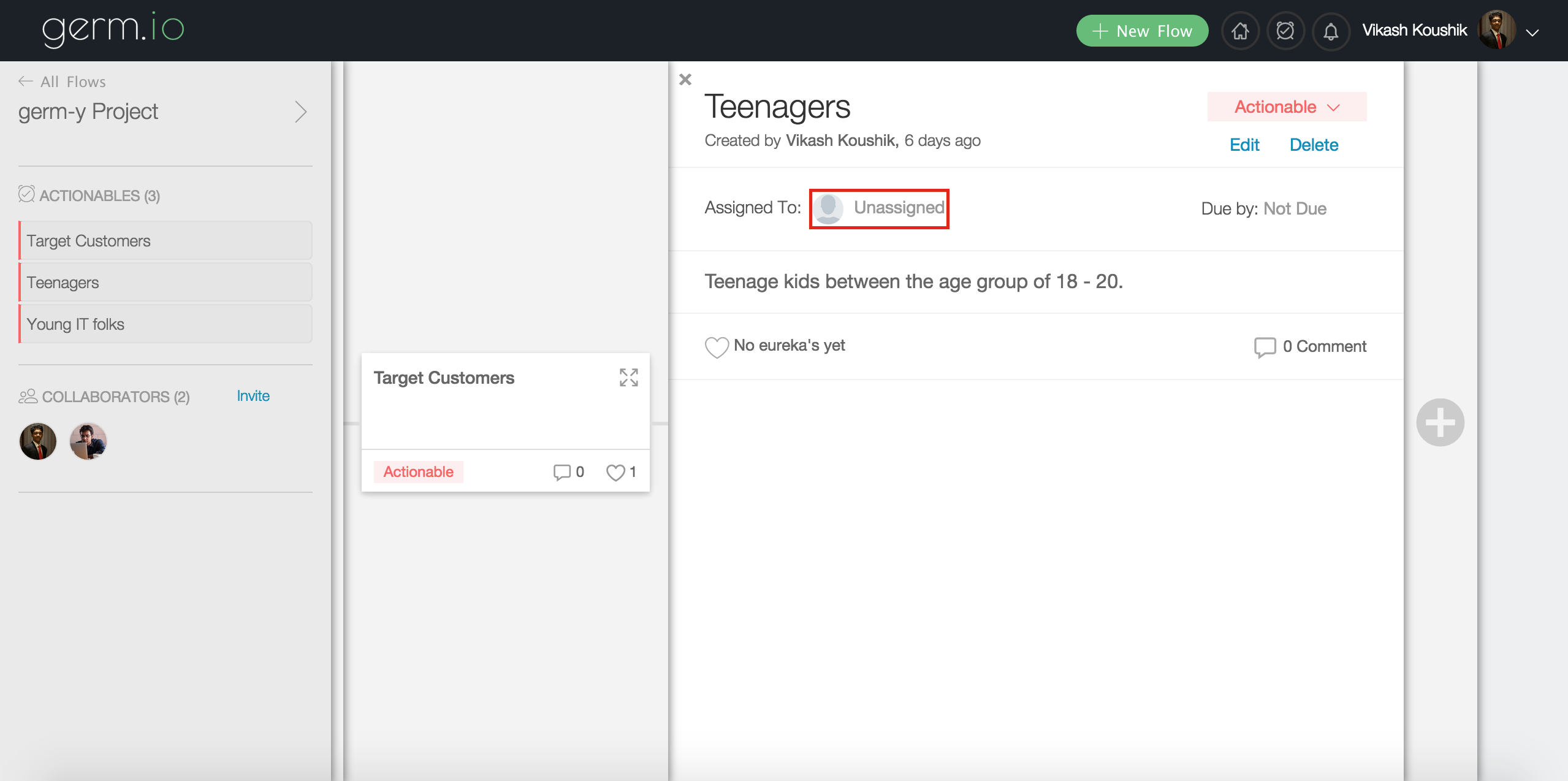Click the home icon in top bar
Viewport: 1568px width, 781px height.
click(x=1240, y=31)
